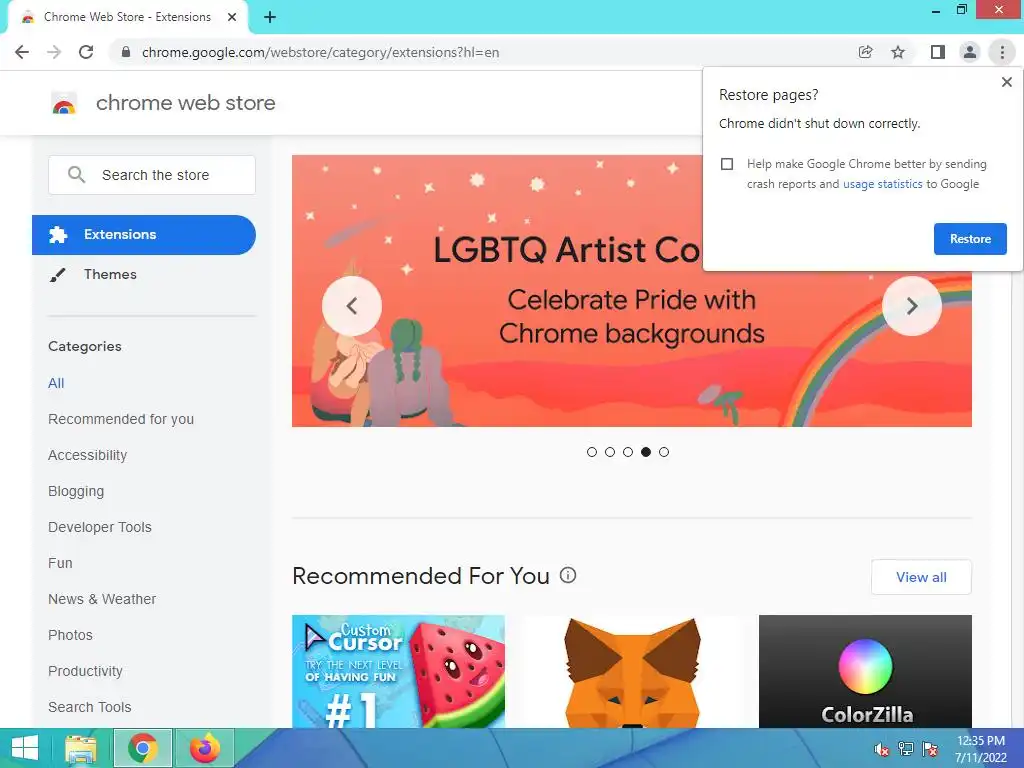
Task: Show the next carousel banner
Action: coord(912,306)
